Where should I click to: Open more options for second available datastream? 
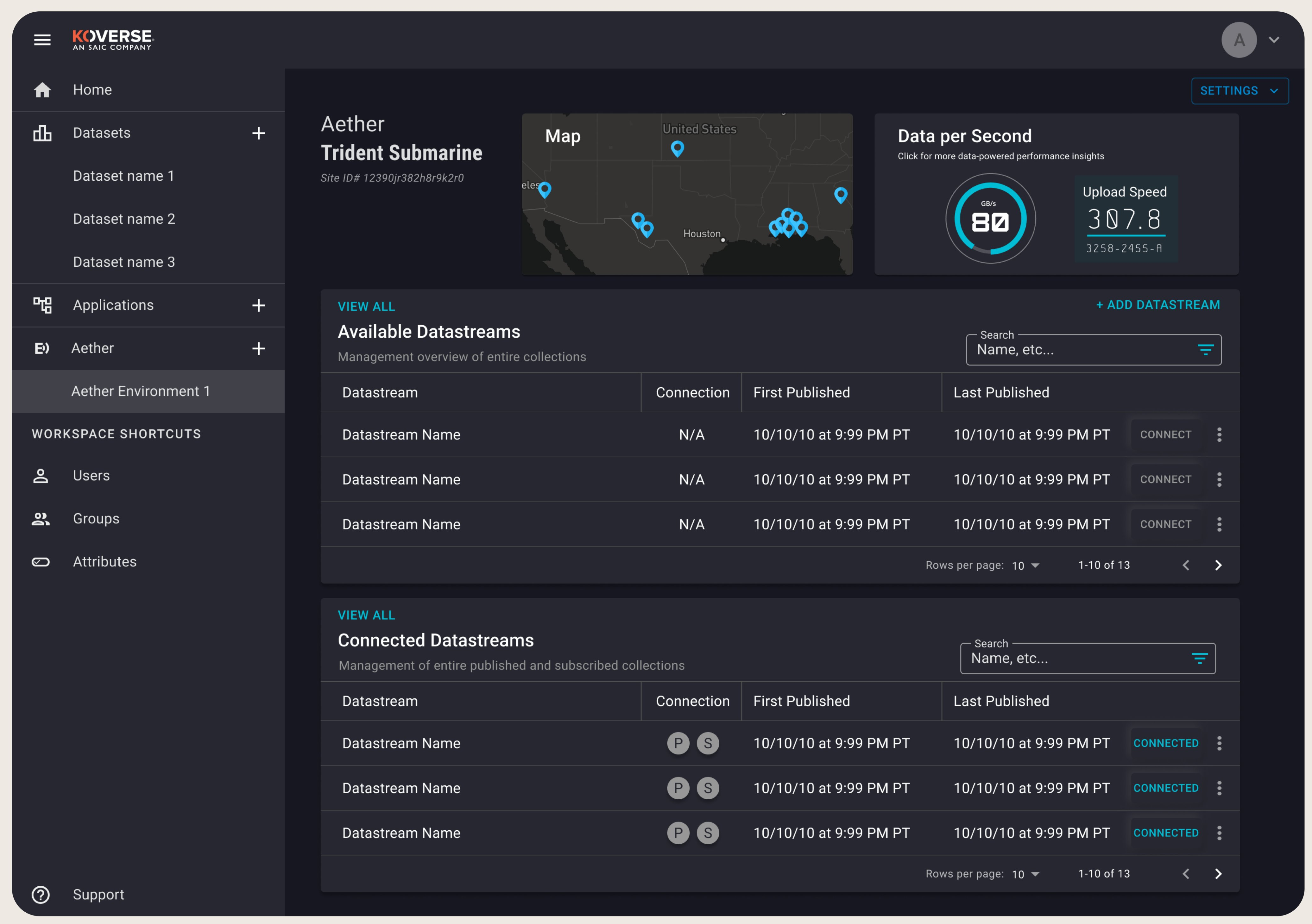(x=1219, y=480)
